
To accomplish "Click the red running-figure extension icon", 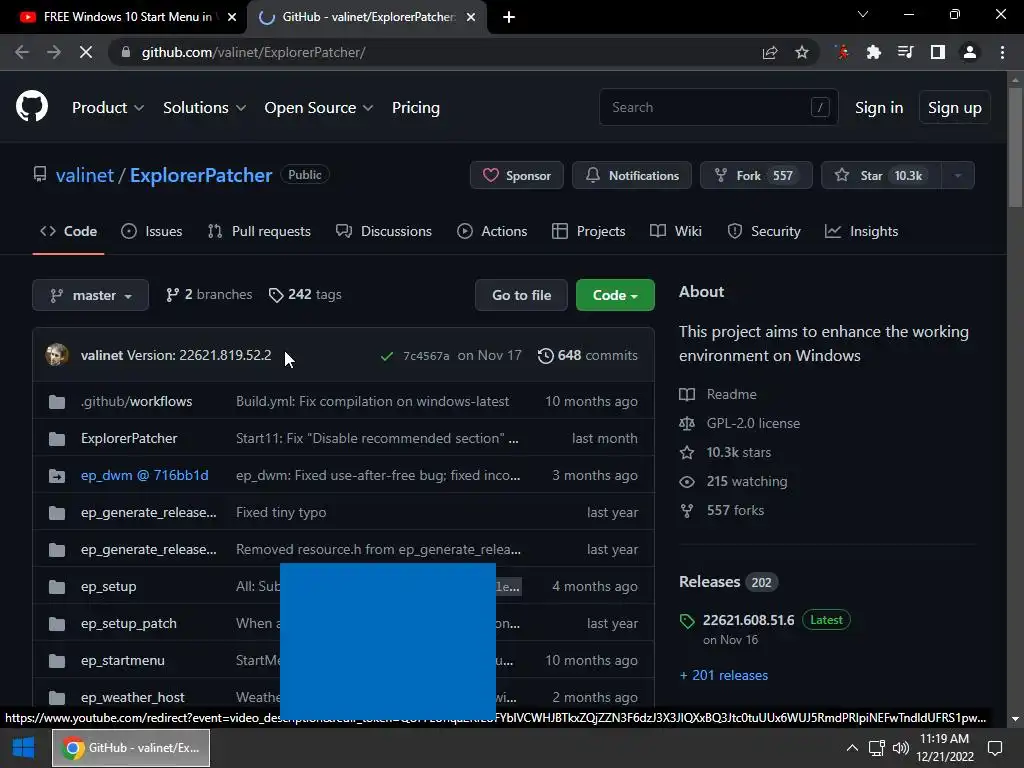I will (x=842, y=52).
